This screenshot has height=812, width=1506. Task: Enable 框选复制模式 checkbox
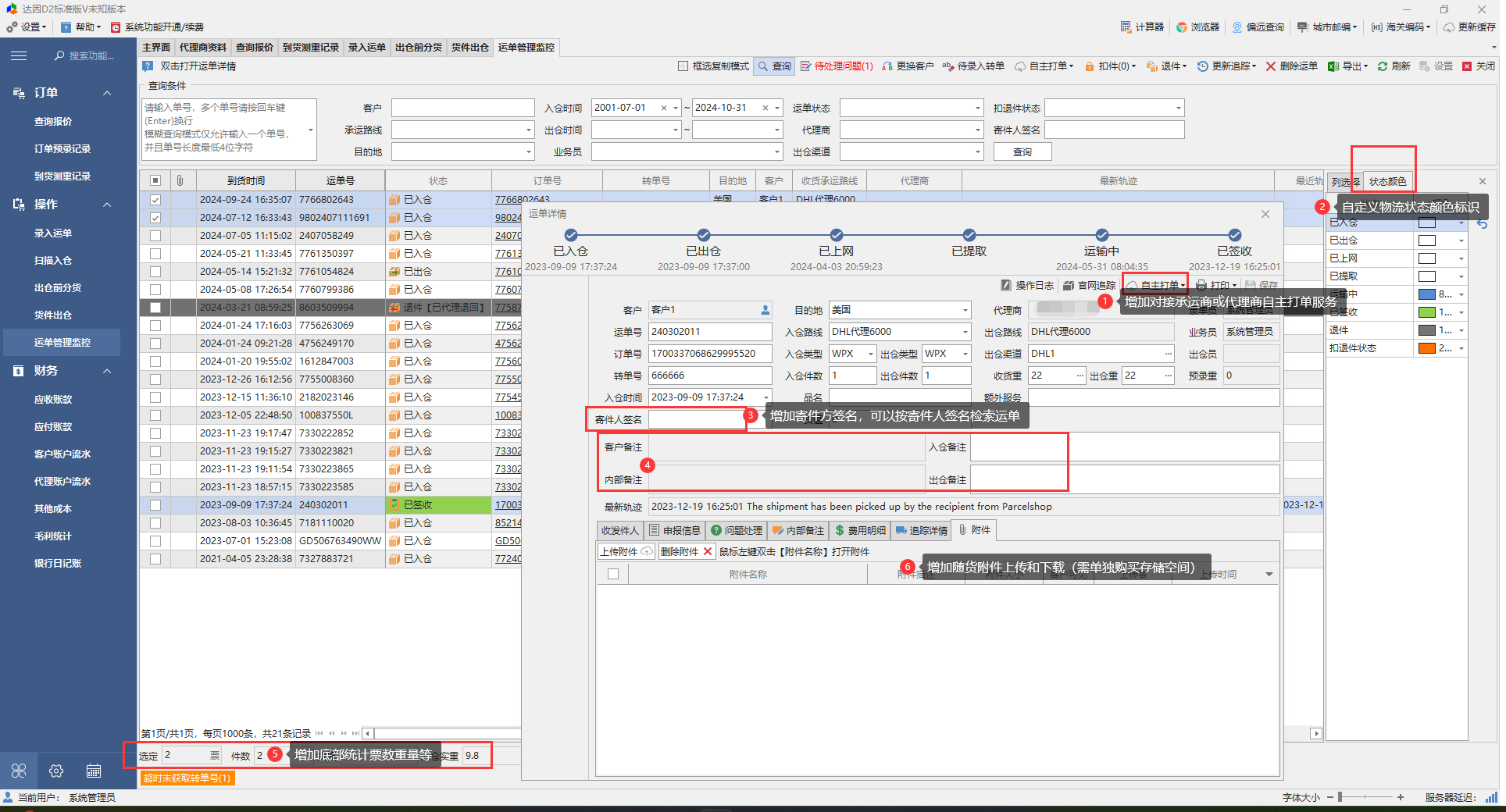683,66
